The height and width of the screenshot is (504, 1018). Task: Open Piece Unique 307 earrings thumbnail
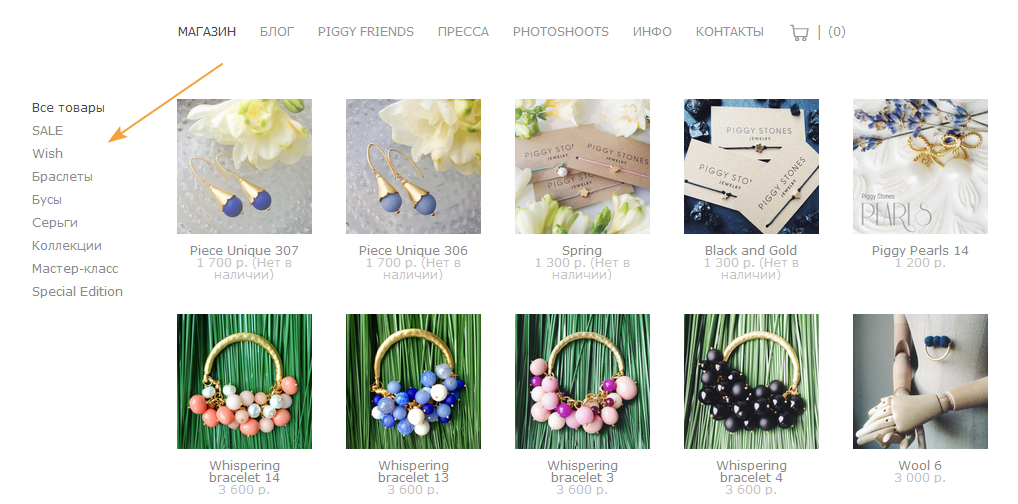pyautogui.click(x=244, y=166)
